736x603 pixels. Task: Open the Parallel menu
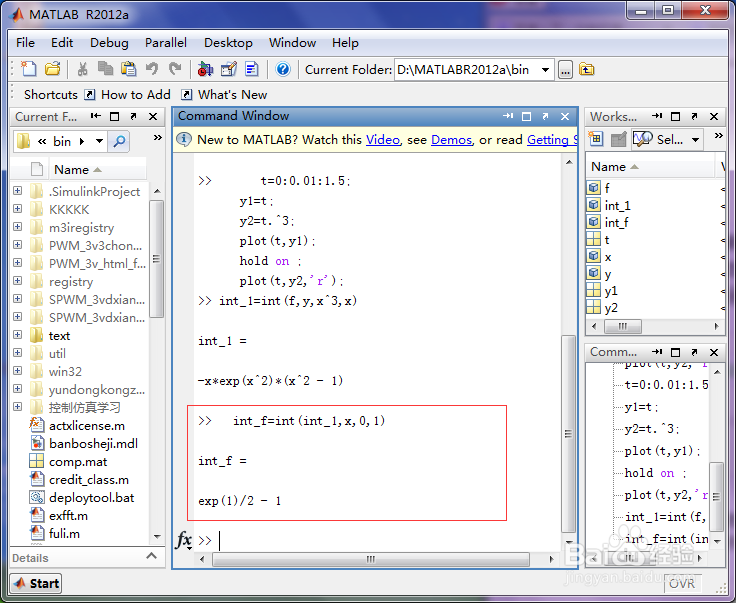[x=166, y=43]
